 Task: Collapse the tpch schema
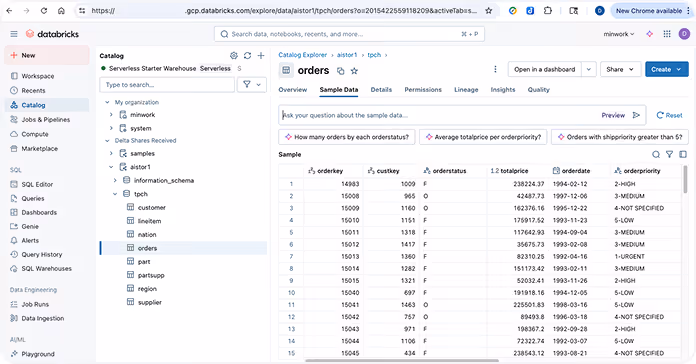[115, 194]
